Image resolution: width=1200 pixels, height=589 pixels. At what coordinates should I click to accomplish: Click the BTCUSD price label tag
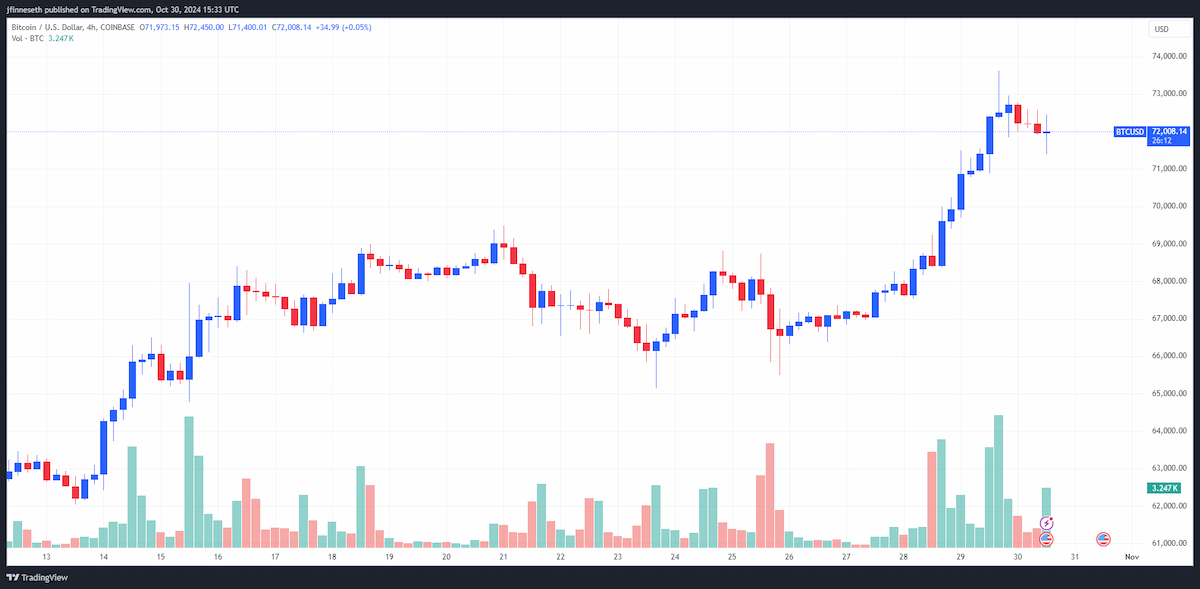click(x=1130, y=131)
